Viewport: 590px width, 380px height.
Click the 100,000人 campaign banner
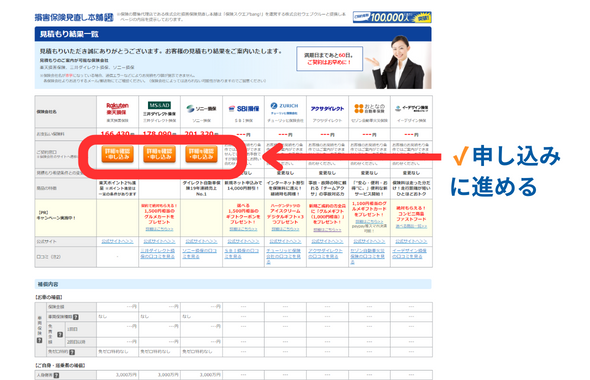[x=392, y=17]
